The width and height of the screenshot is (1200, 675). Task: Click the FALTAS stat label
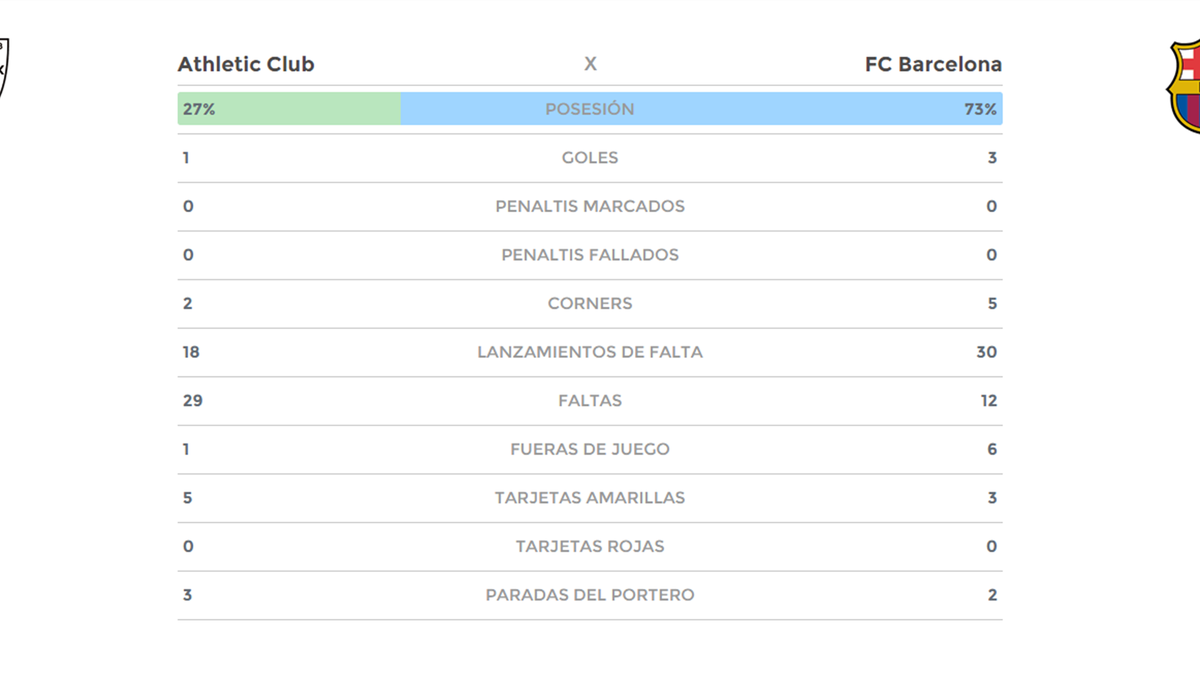[x=590, y=400]
